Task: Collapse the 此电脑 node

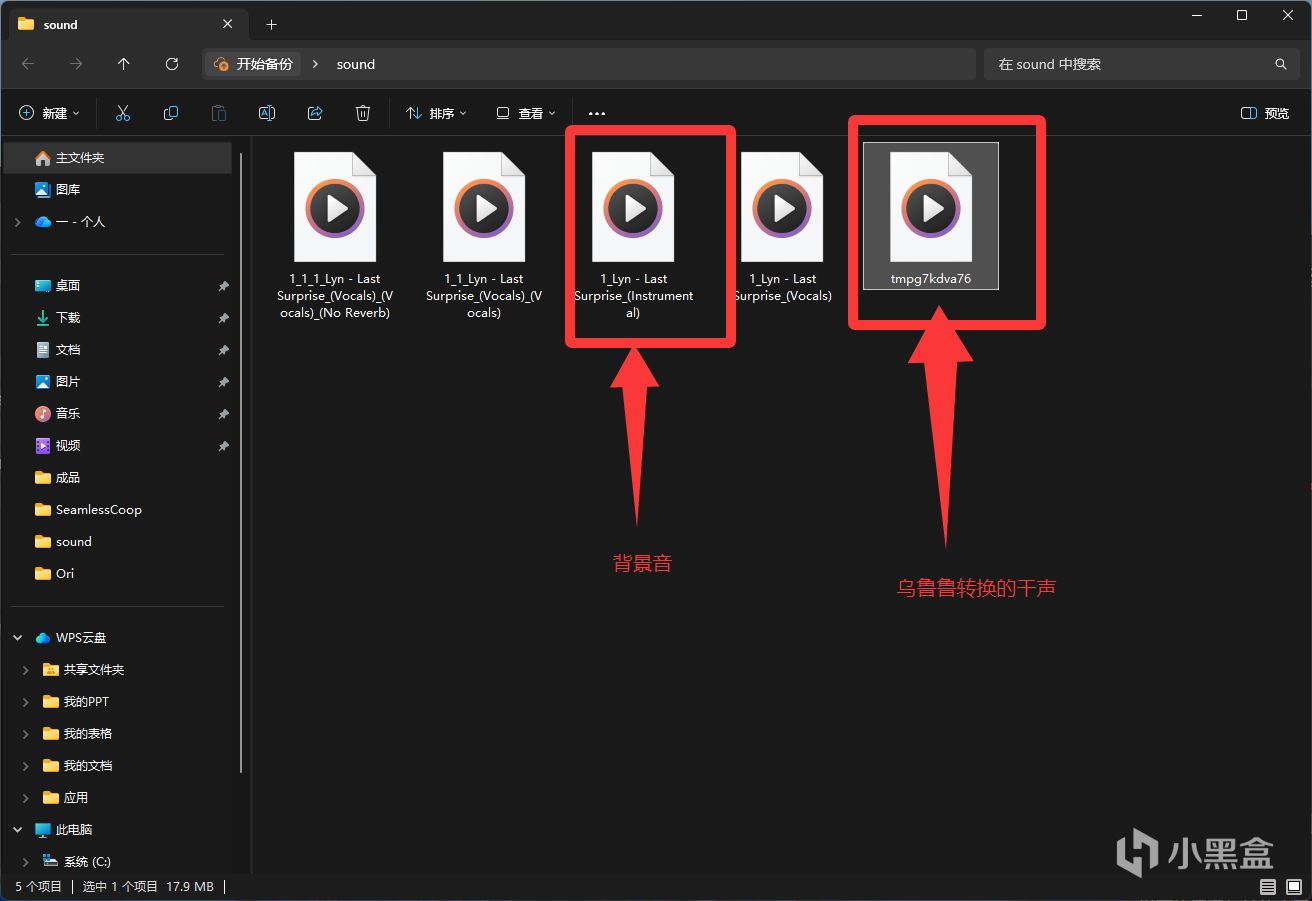Action: (x=18, y=830)
